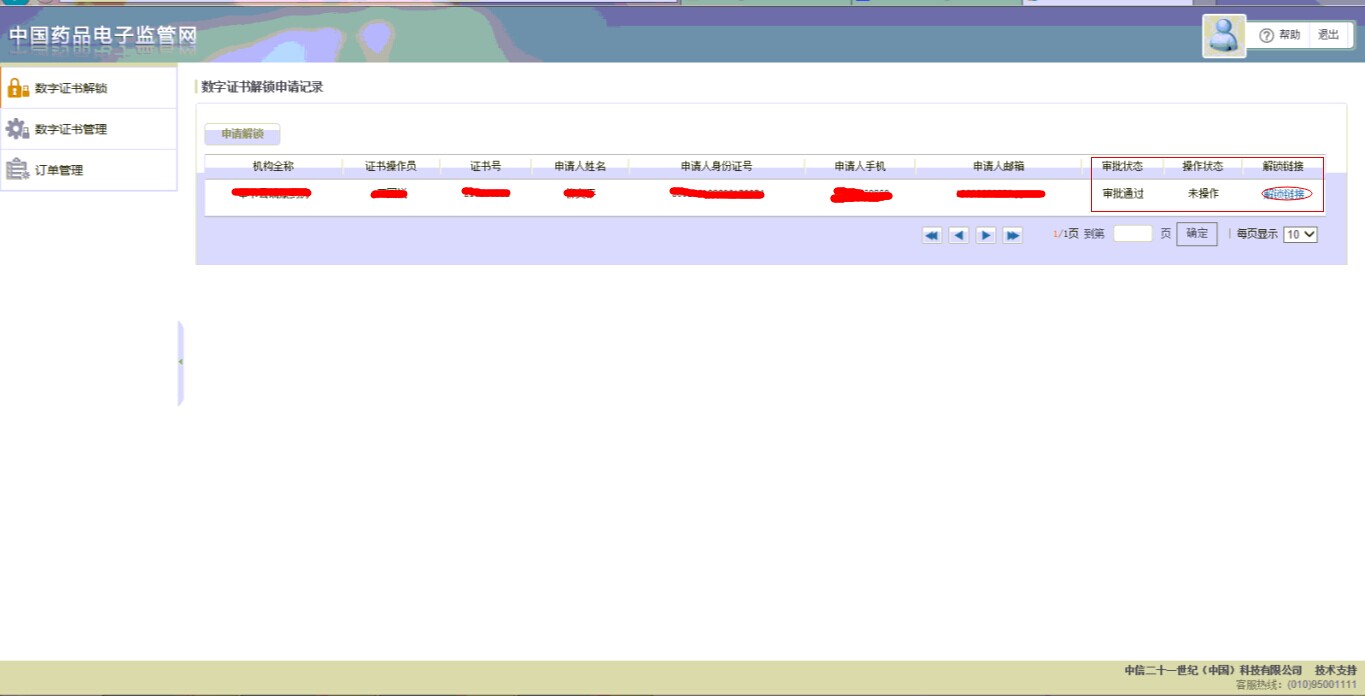
Task: Click the 确定 page jump button
Action: 1196,234
